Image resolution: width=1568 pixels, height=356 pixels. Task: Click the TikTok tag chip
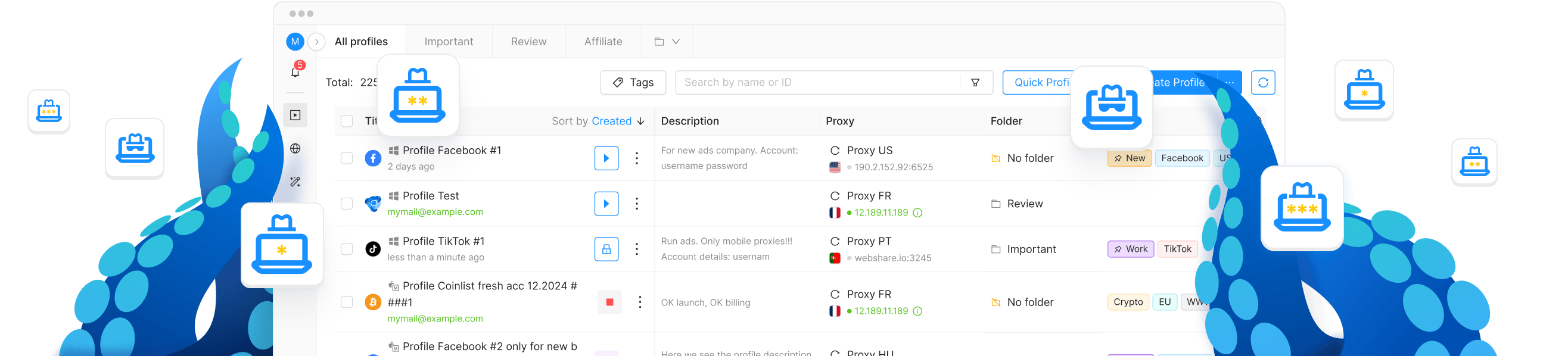(x=1177, y=249)
